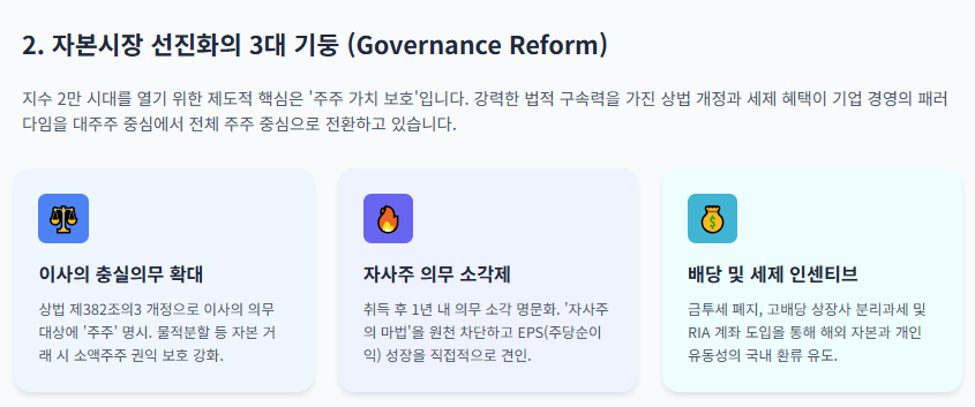975x407 pixels.
Task: Open the middle lavender card
Action: [488, 280]
